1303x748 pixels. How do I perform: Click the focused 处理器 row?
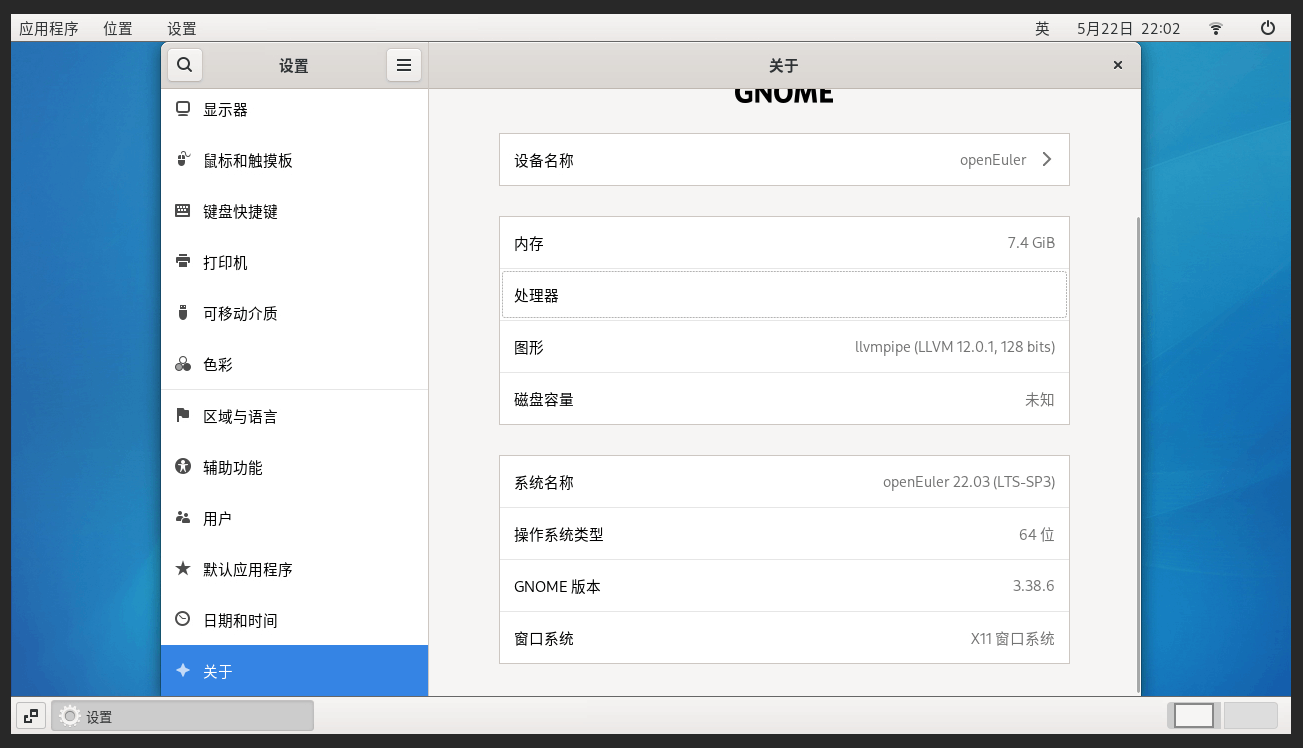tap(784, 295)
